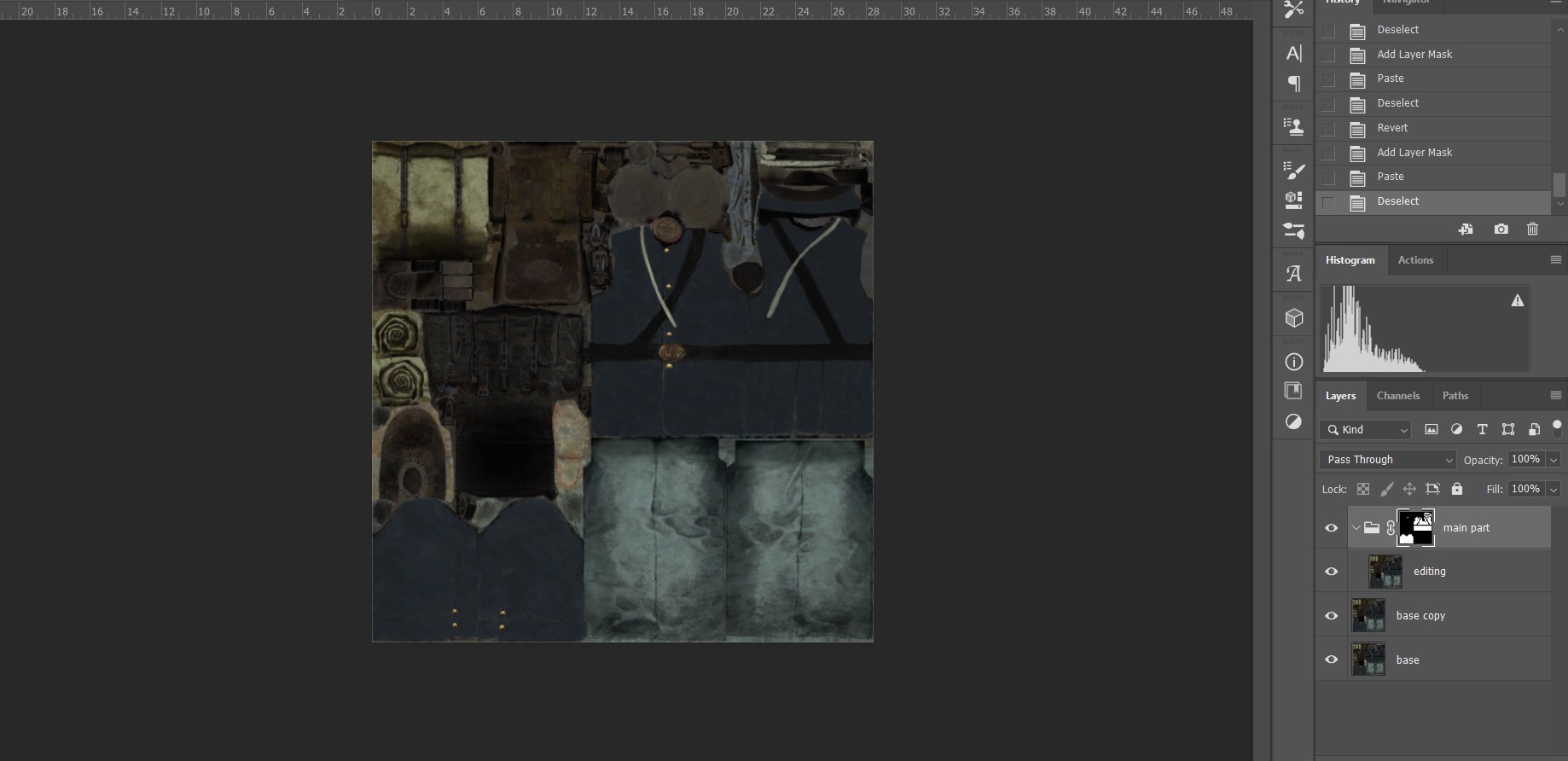Set history brush source at Revert step
The width and height of the screenshot is (1568, 761).
coord(1328,129)
